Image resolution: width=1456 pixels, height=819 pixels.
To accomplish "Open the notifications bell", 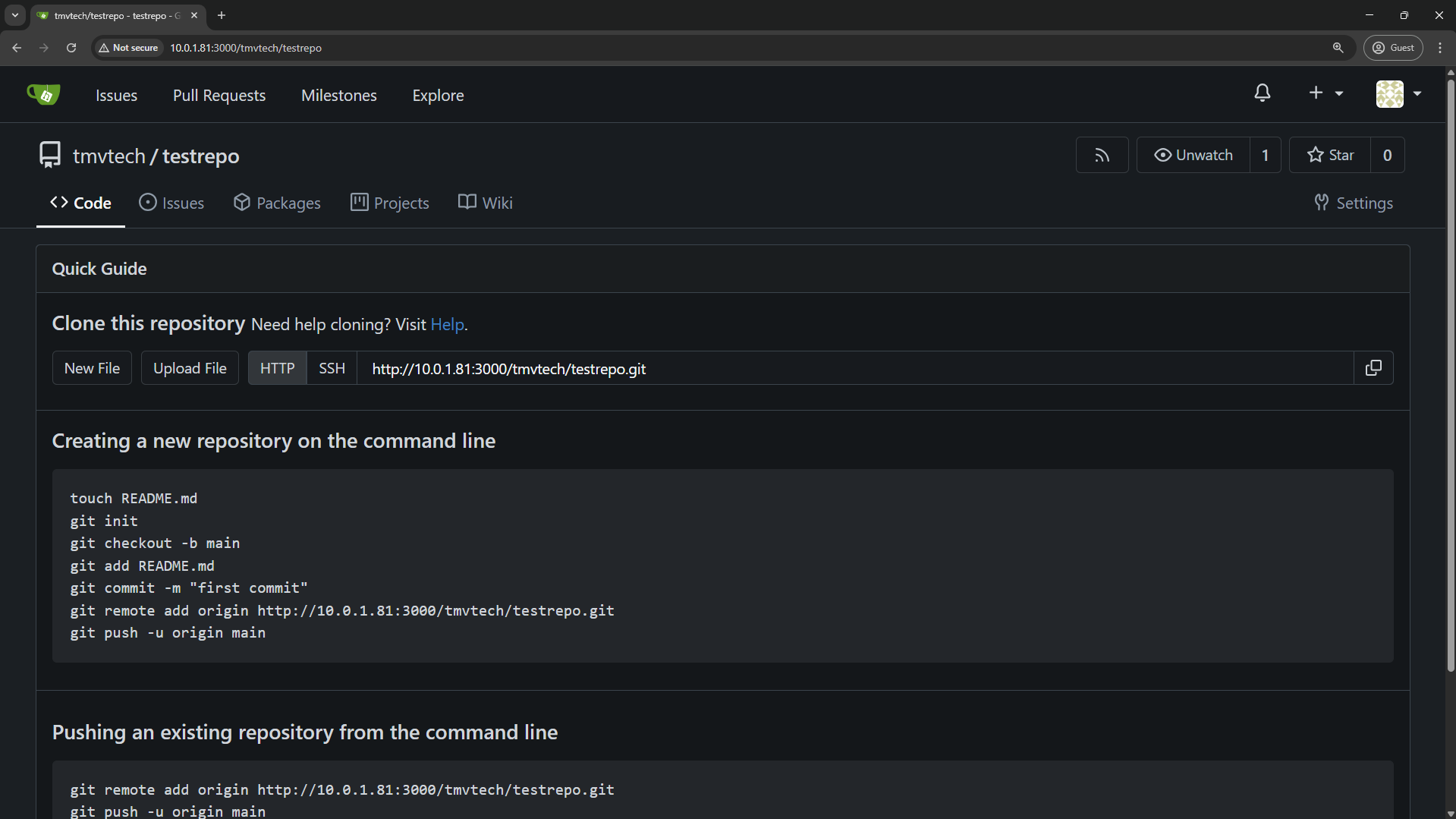I will tap(1263, 93).
